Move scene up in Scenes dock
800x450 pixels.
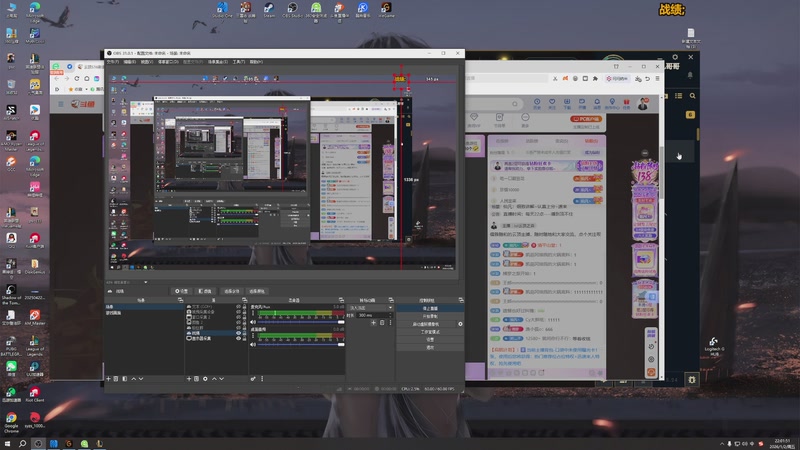pyautogui.click(x=134, y=379)
